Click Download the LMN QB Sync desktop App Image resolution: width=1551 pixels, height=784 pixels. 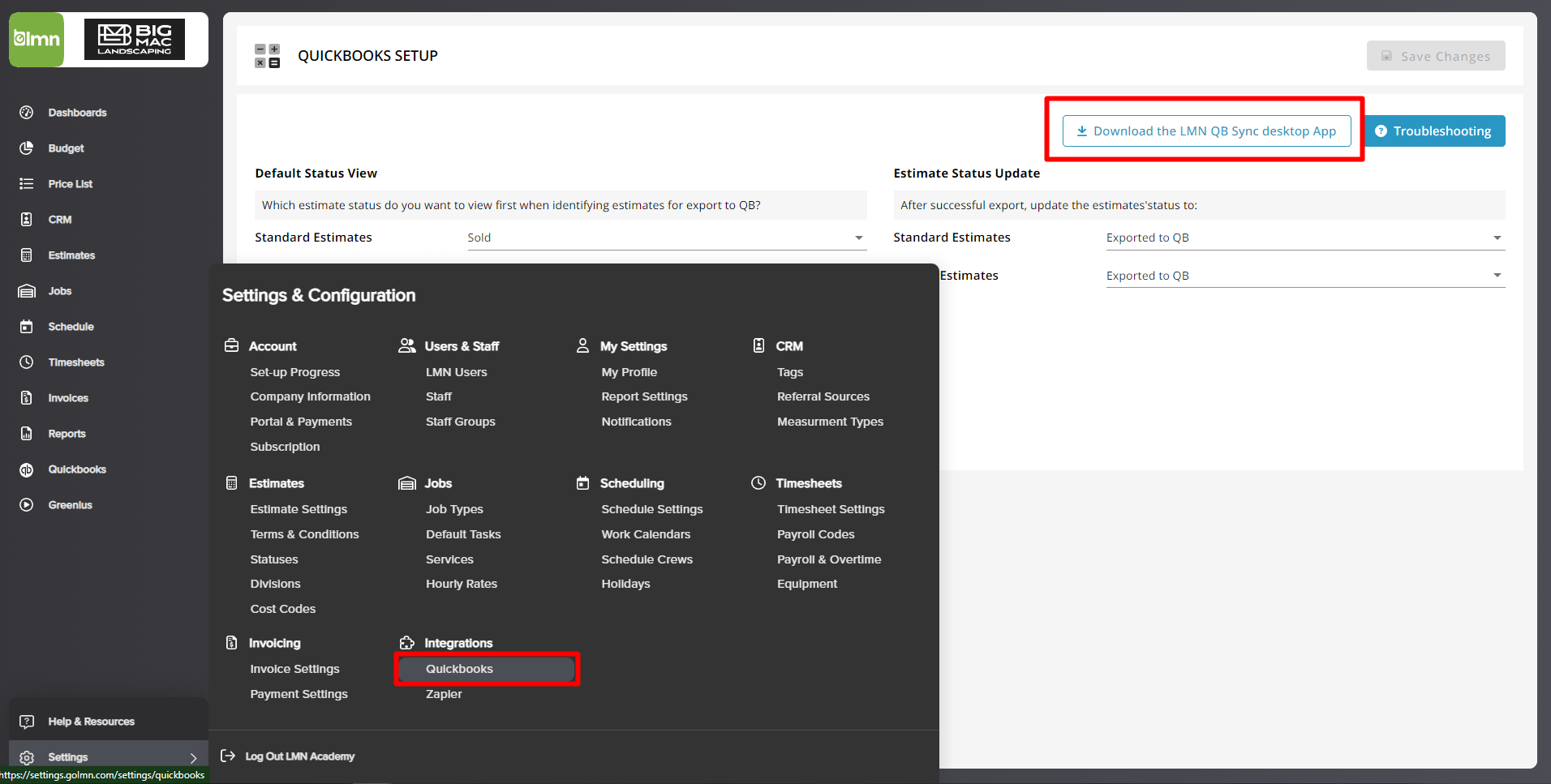[x=1205, y=131]
